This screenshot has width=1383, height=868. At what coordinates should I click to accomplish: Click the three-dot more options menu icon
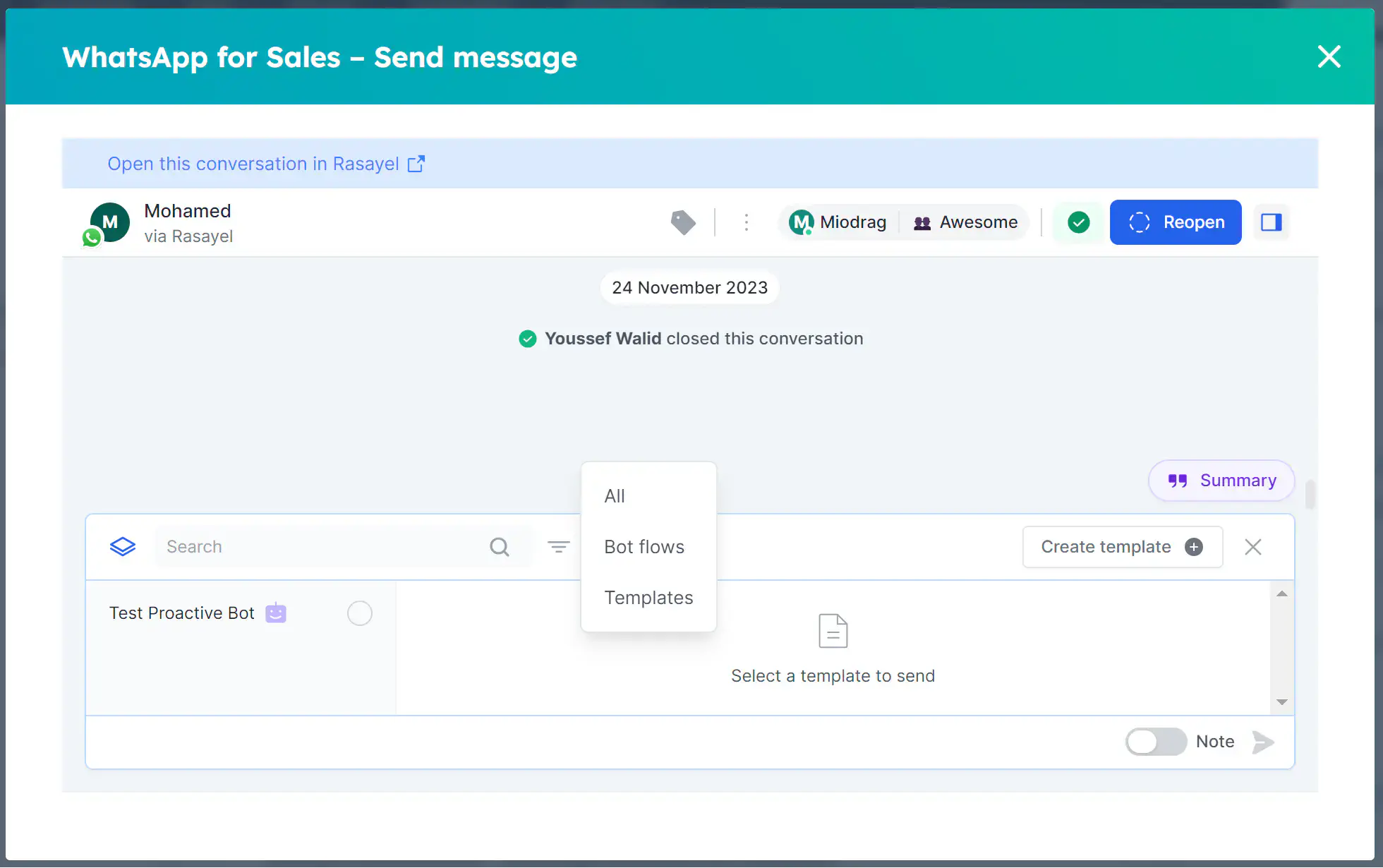coord(746,222)
